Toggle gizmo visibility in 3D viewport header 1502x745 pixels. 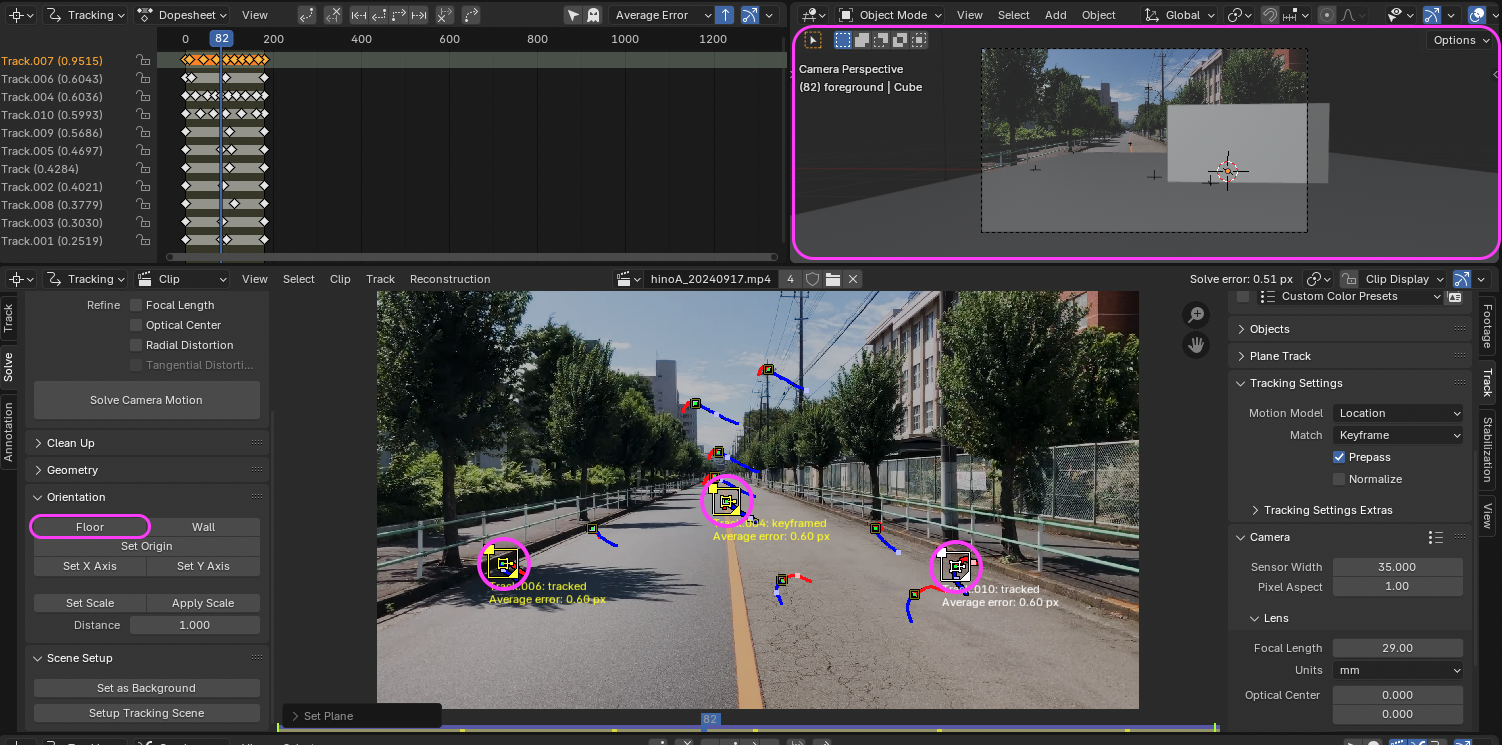click(1431, 15)
